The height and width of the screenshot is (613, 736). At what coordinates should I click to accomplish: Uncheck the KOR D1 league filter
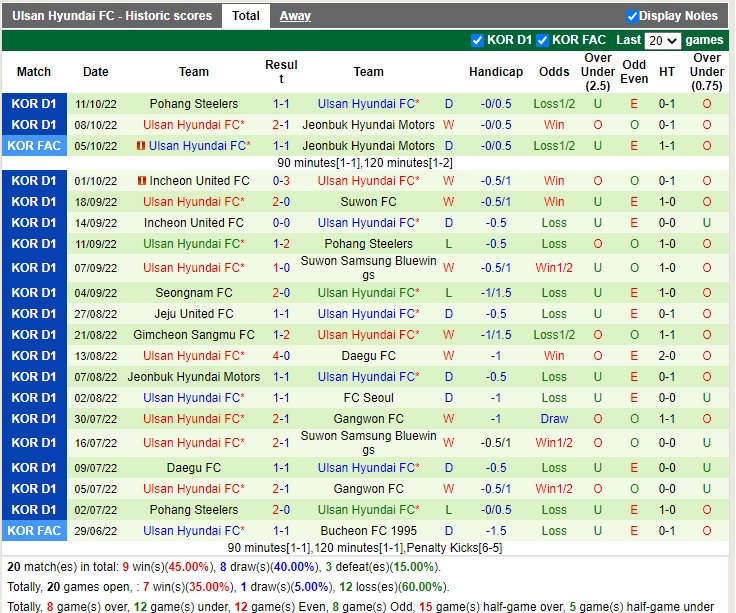477,40
